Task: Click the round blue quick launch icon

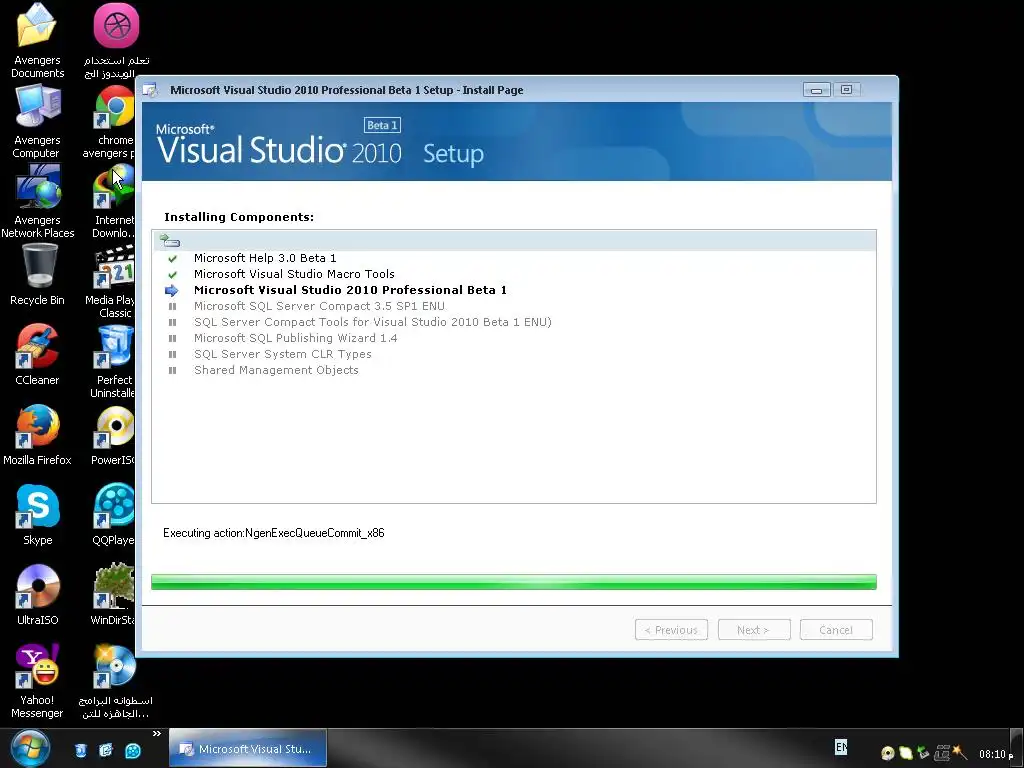Action: 133,750
